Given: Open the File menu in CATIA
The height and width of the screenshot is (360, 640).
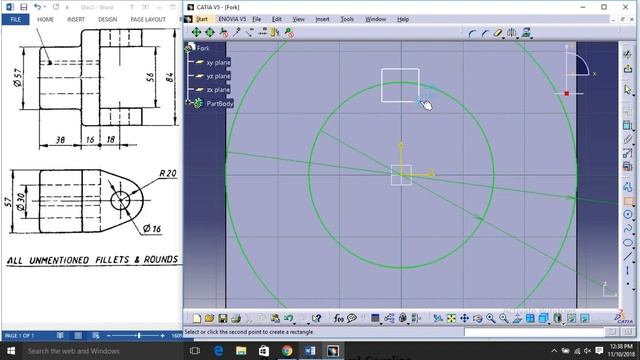Looking at the screenshot, I should [256, 19].
